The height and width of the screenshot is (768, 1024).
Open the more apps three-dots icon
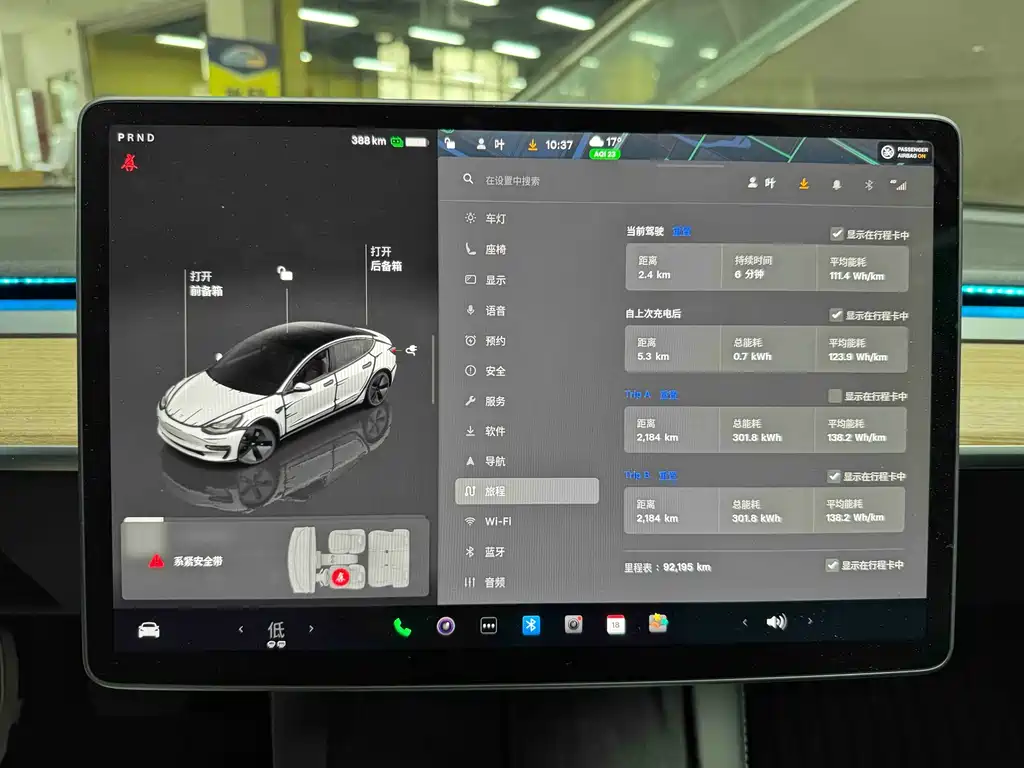[488, 626]
